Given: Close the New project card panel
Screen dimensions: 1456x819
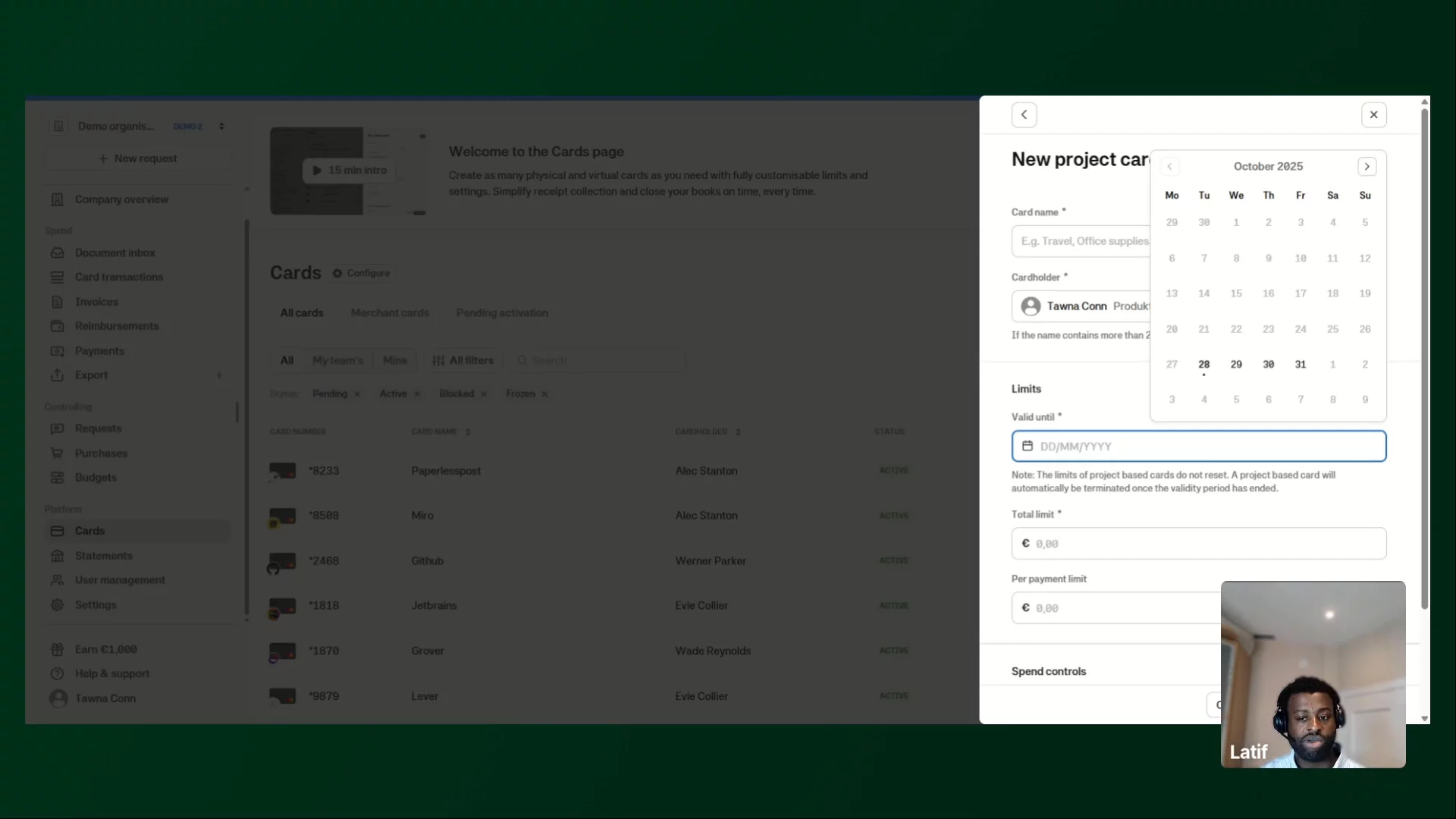Looking at the screenshot, I should 1373,115.
